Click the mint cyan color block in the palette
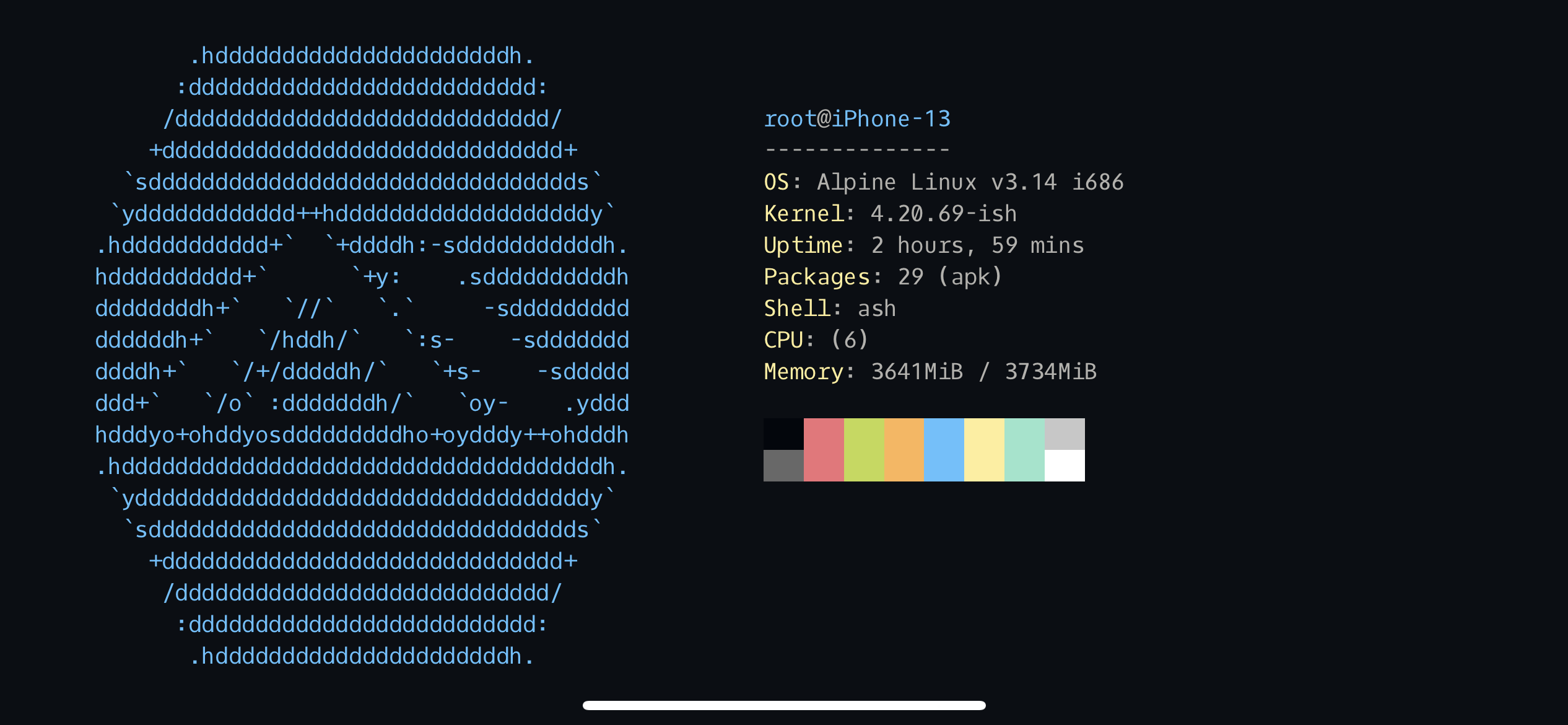Image resolution: width=1568 pixels, height=725 pixels. 1024,450
